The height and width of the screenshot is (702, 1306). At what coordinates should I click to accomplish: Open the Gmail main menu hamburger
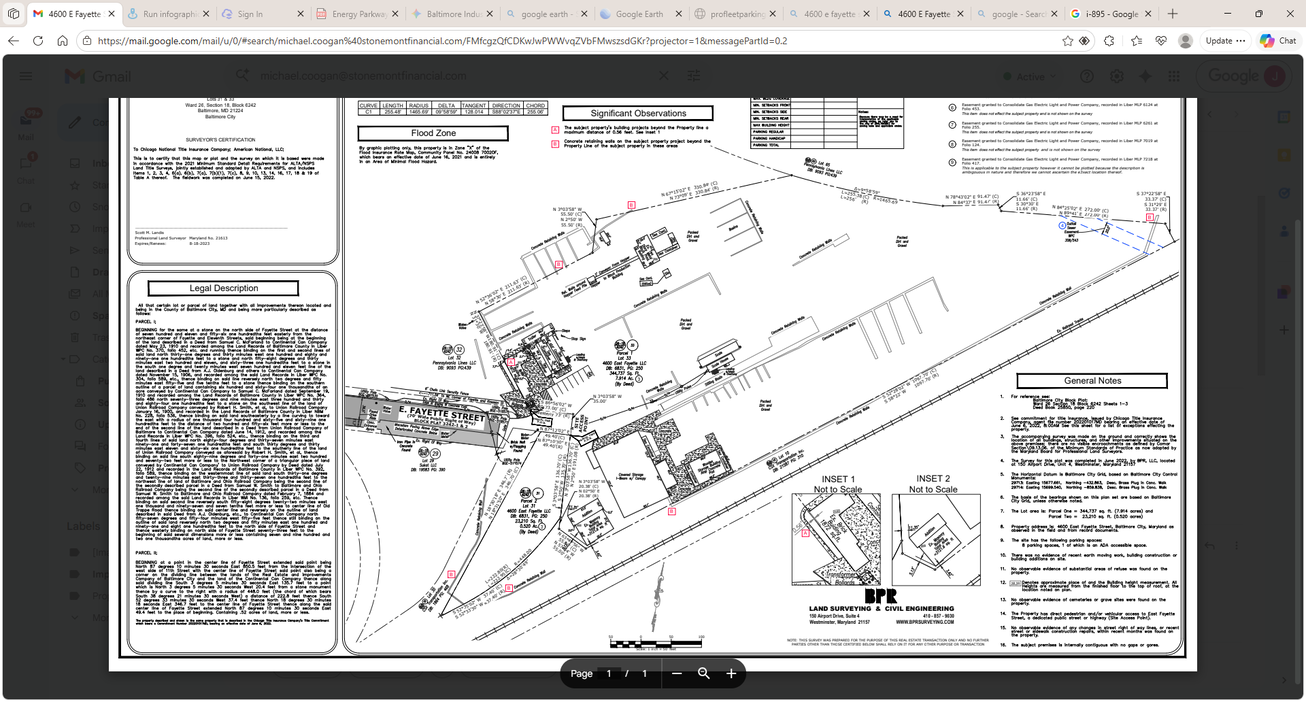point(26,76)
